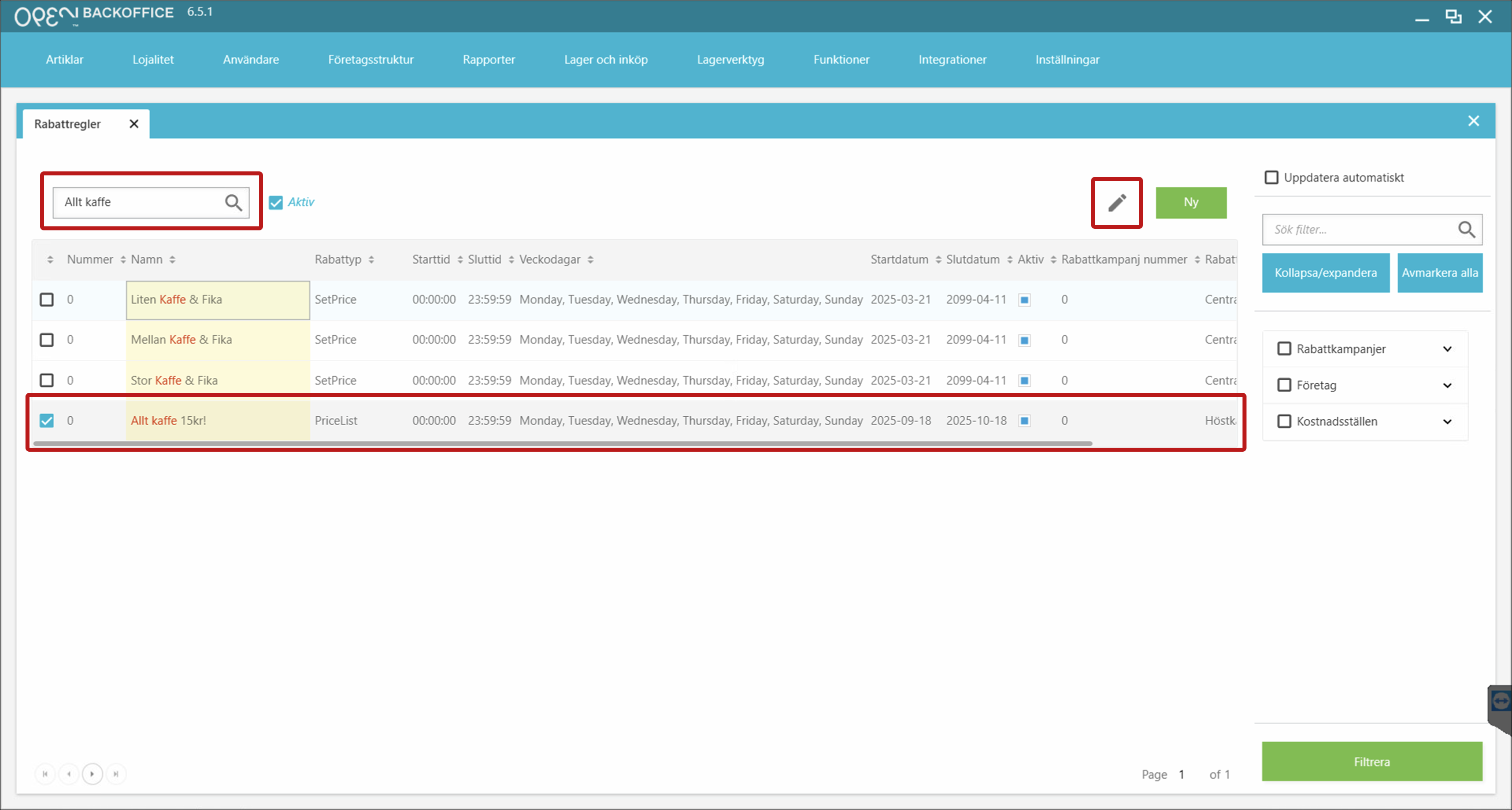Open the Rapporter menu

(x=488, y=60)
